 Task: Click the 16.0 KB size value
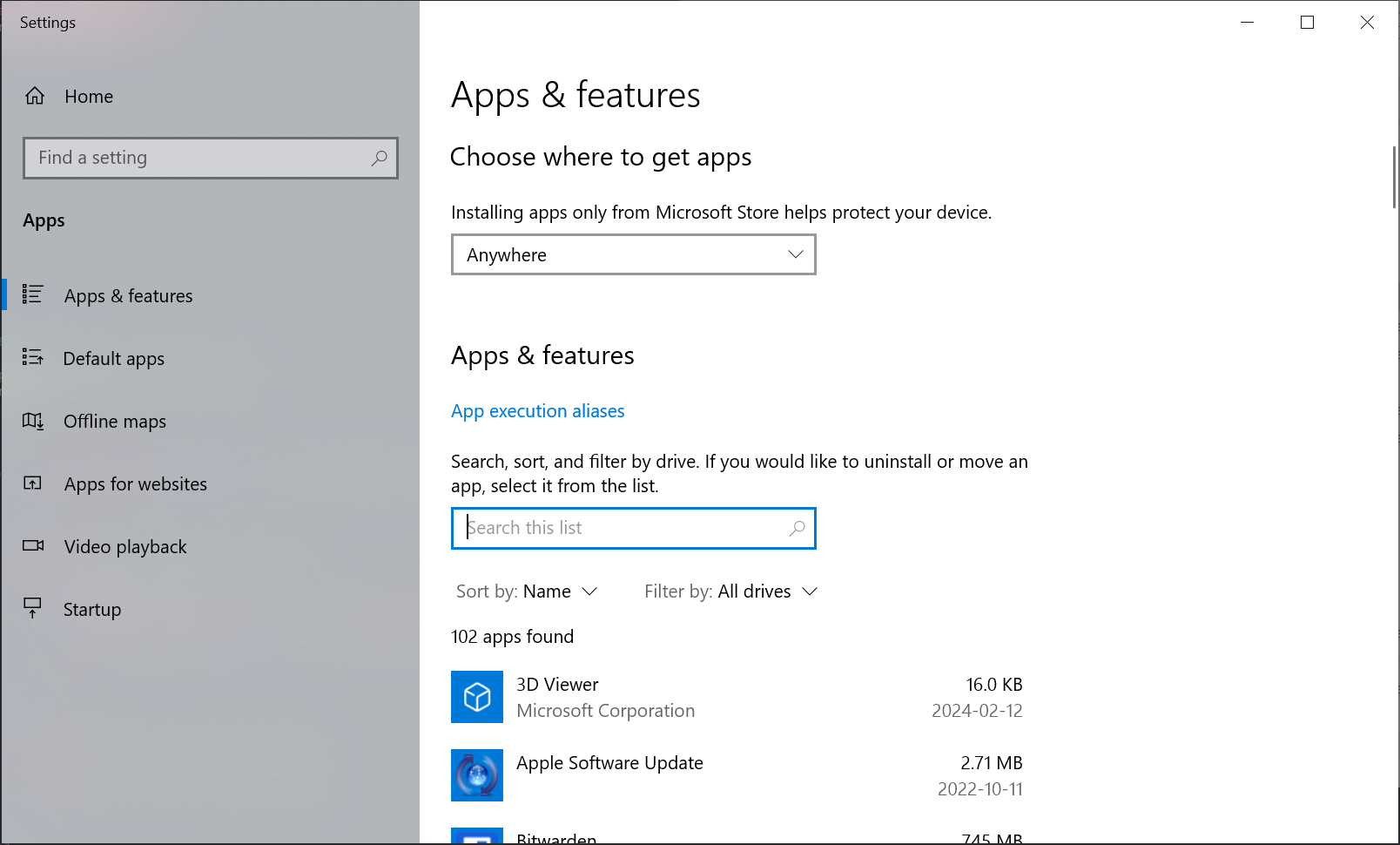[994, 685]
